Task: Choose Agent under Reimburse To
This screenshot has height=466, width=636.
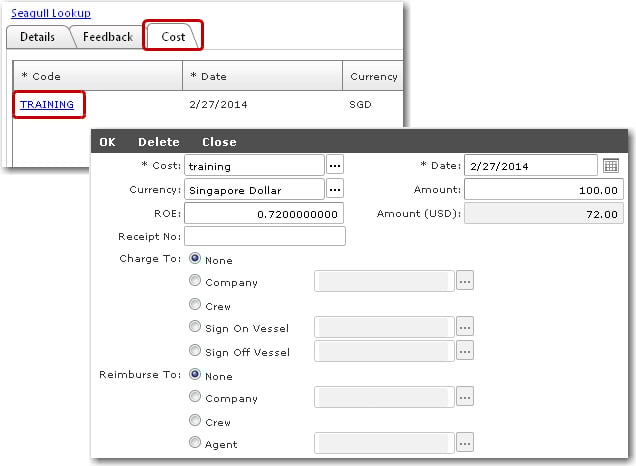Action: tap(195, 444)
